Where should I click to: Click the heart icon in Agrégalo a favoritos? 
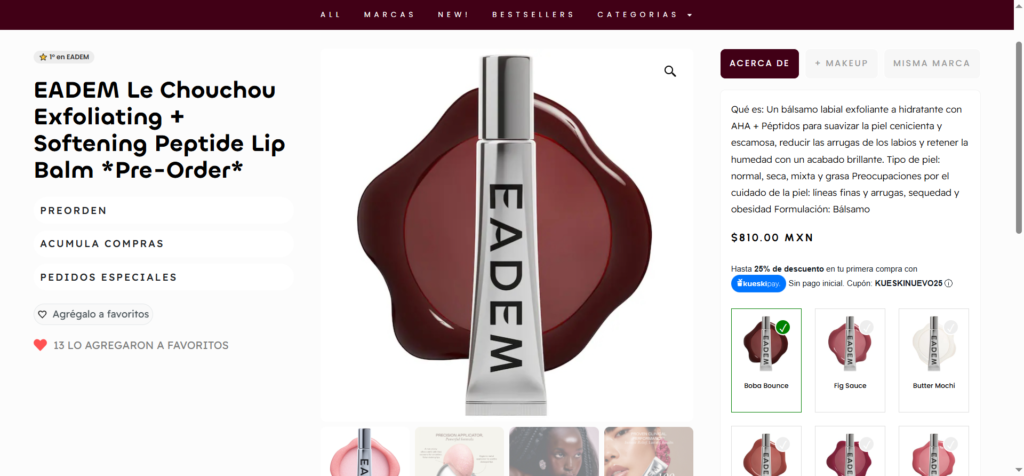pos(42,314)
